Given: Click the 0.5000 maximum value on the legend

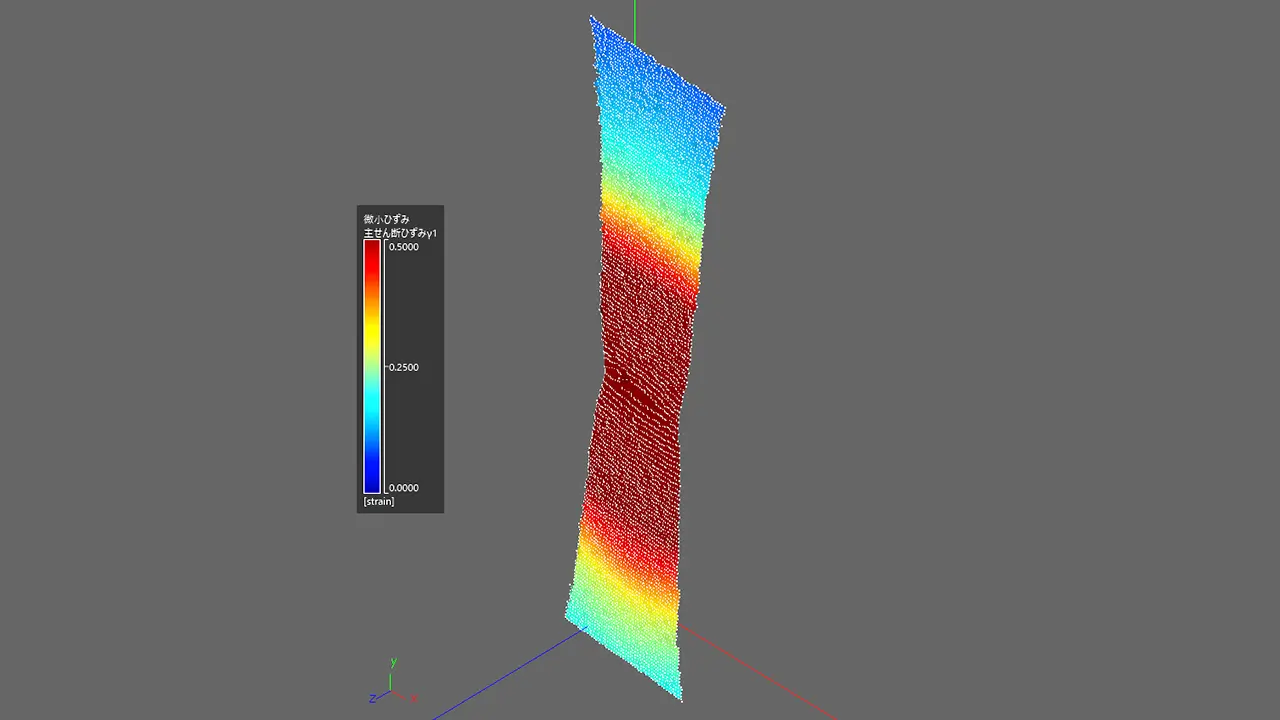Looking at the screenshot, I should (404, 247).
